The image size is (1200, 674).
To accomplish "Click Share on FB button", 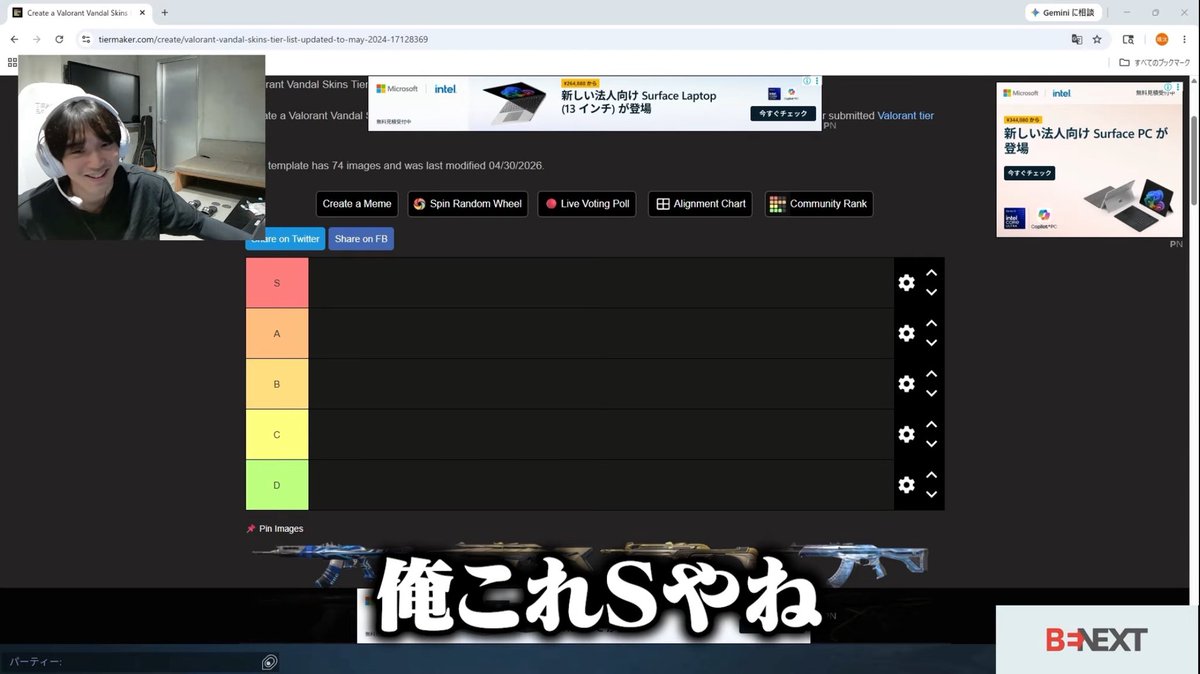I will [x=362, y=239].
